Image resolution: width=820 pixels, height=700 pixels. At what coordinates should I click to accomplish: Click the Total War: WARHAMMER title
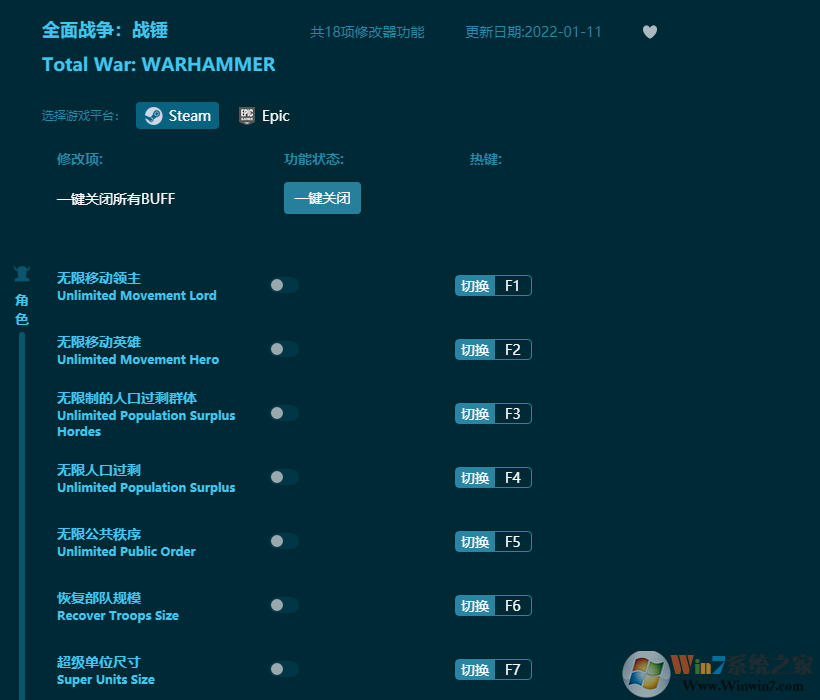(158, 64)
